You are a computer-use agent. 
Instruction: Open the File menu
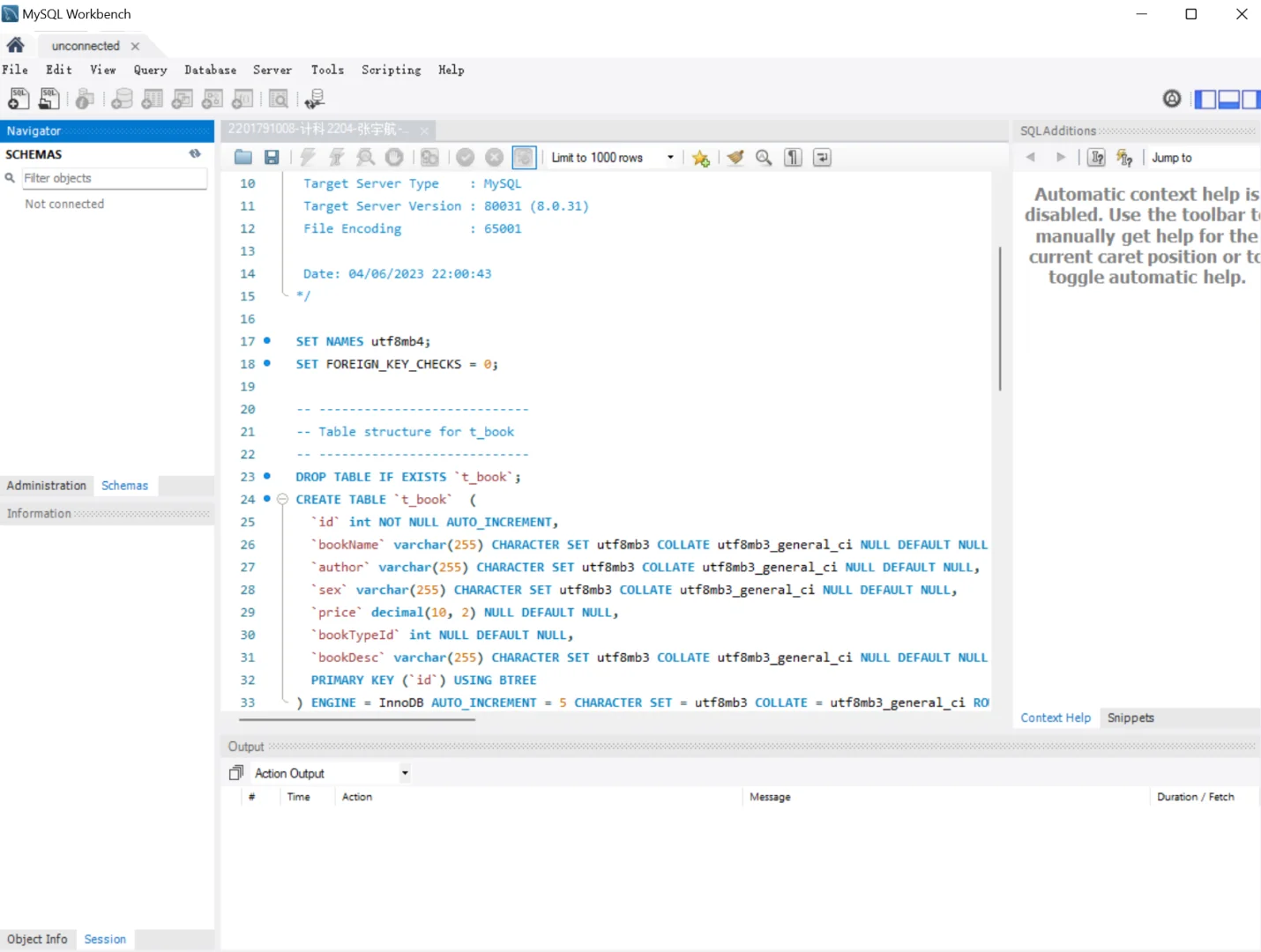[15, 70]
